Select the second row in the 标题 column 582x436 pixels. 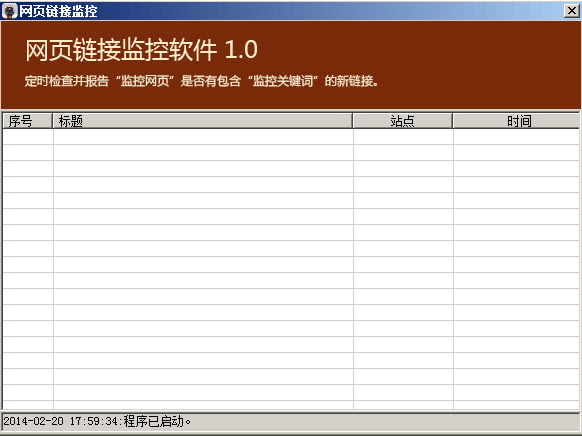click(203, 153)
